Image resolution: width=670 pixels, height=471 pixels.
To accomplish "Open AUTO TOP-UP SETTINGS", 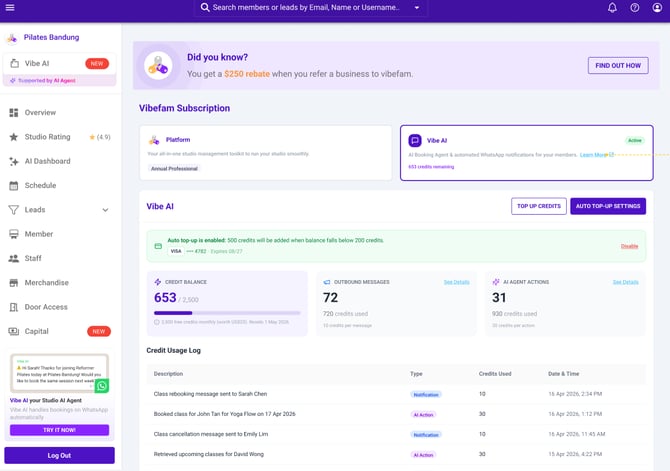I will tap(608, 206).
